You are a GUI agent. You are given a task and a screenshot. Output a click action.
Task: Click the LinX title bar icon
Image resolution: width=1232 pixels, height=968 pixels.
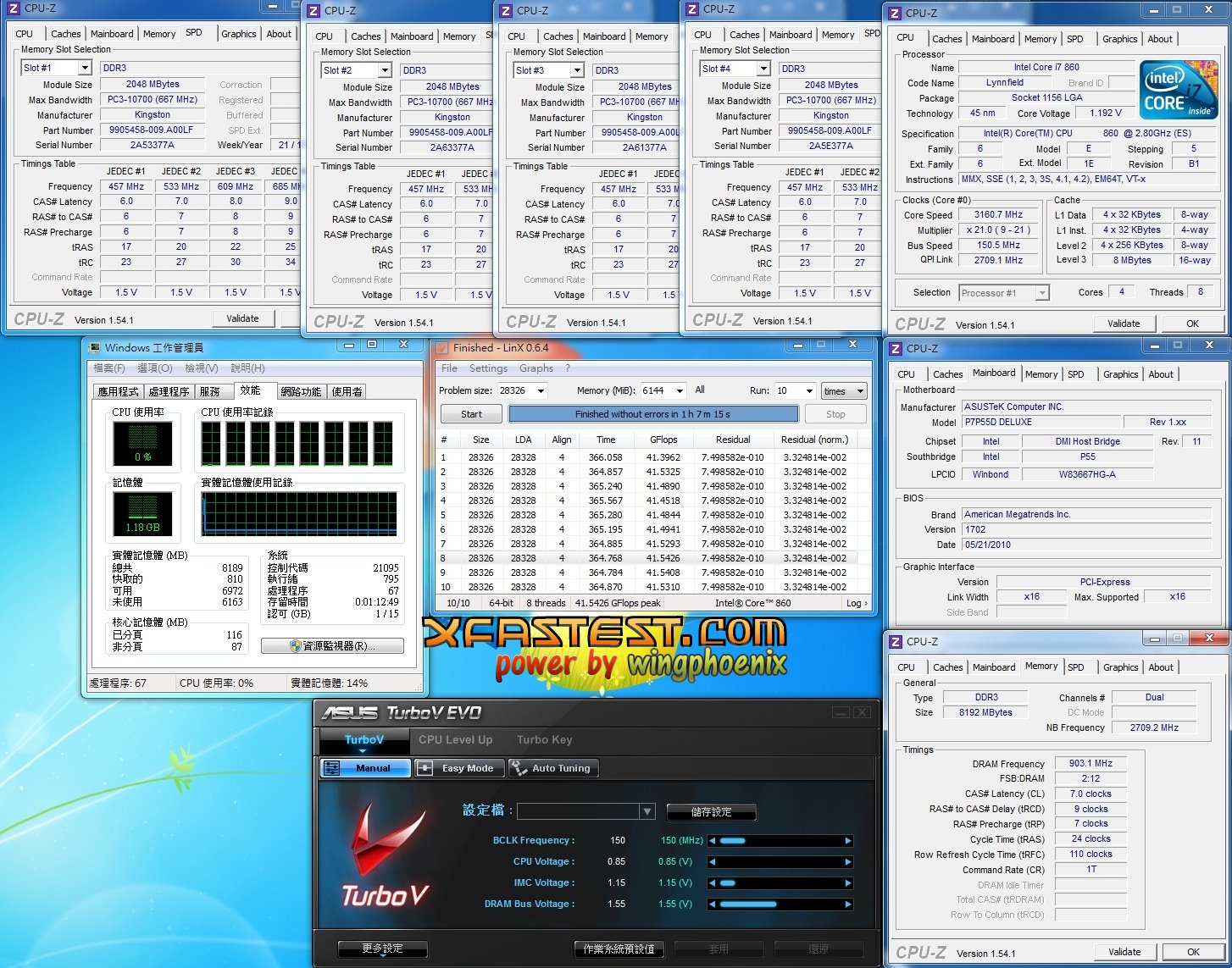443,347
